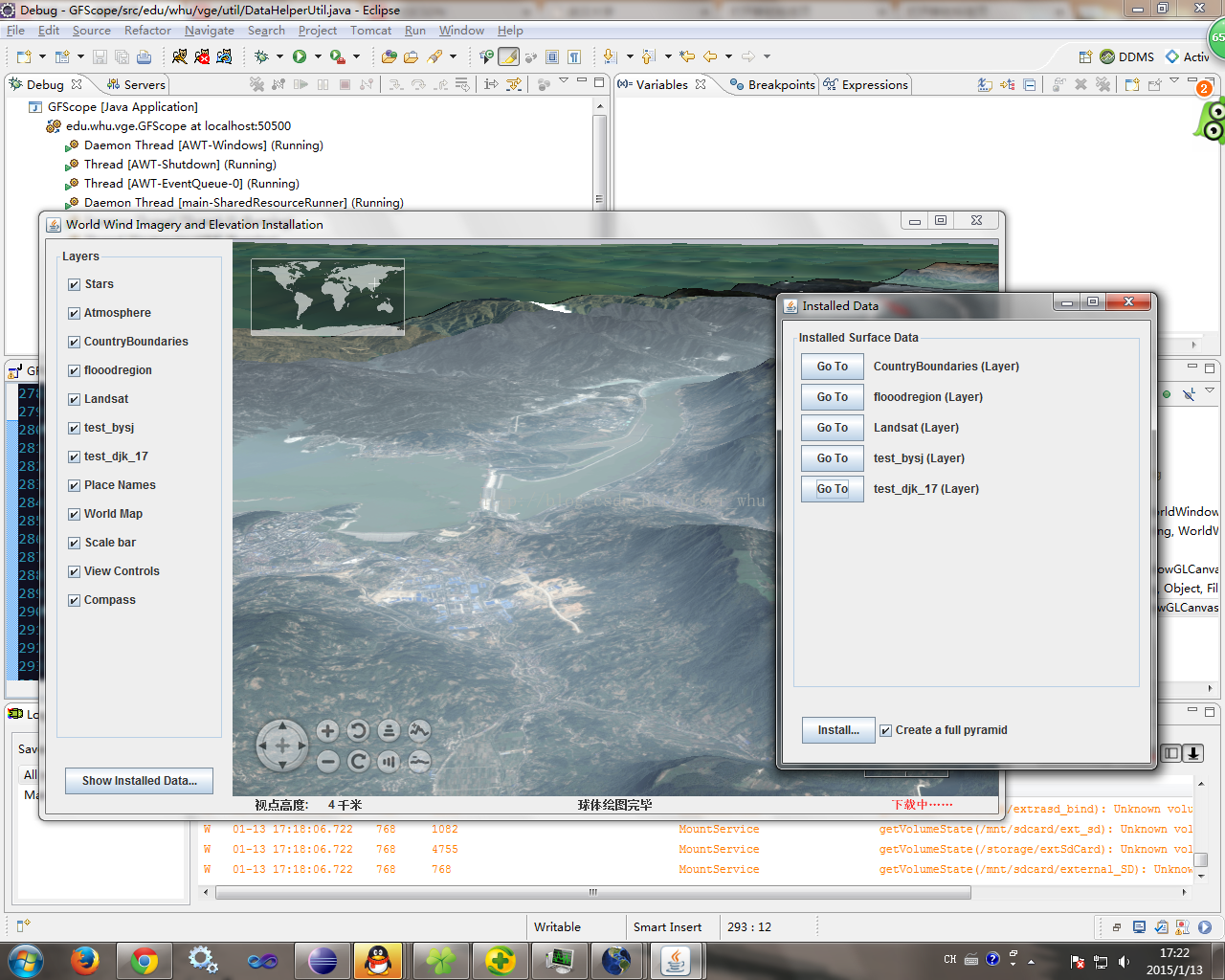This screenshot has width=1225, height=980.
Task: Toggle the flooodregion layer checkbox
Action: (x=74, y=370)
